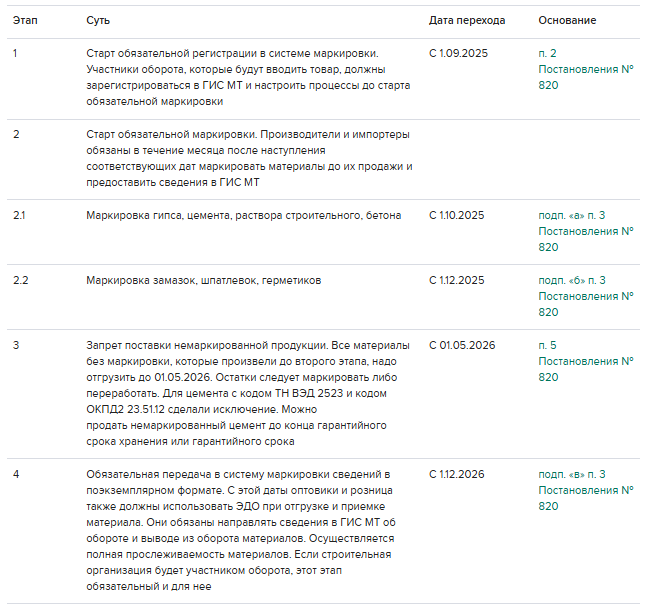The width and height of the screenshot is (655, 614).
Task: Select the date «С 1.12.2026» for stage 4
Action: pos(456,474)
